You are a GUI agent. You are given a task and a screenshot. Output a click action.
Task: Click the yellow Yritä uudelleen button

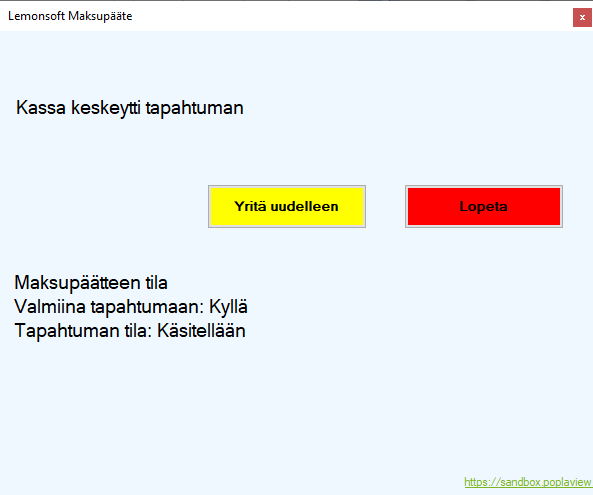tap(287, 206)
